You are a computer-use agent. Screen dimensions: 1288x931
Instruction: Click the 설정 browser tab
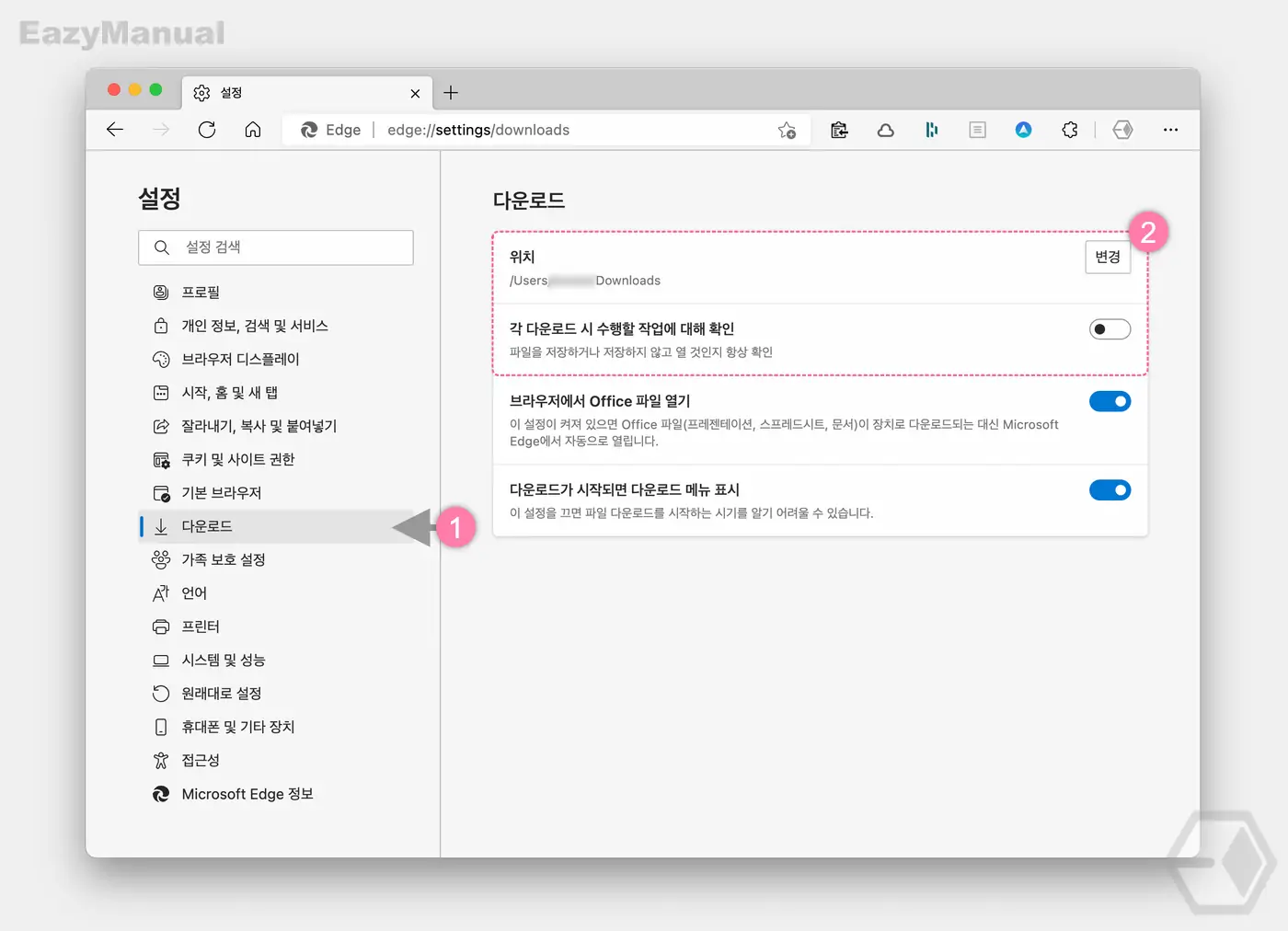coord(306,93)
